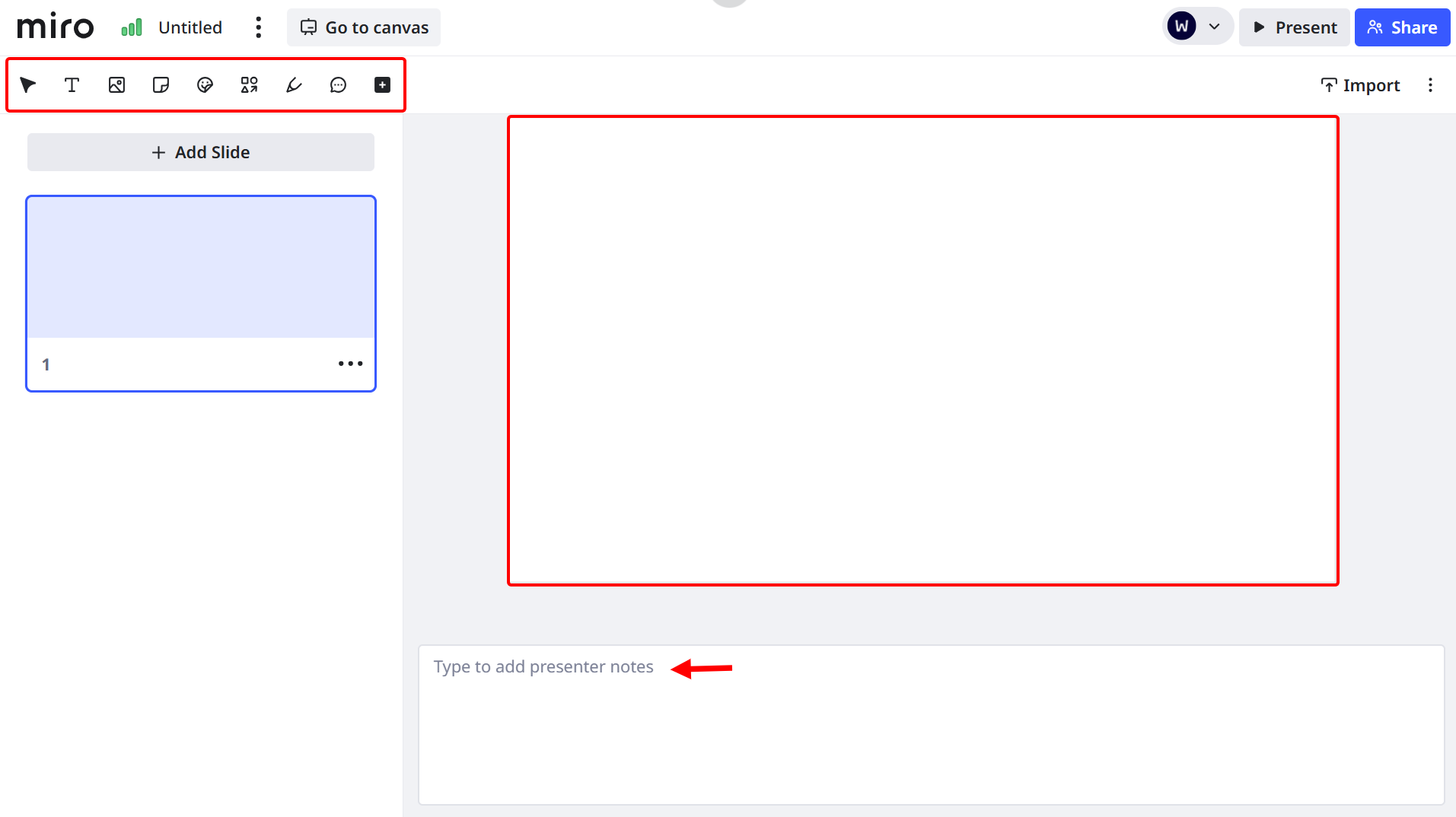Pick the Text tool
This screenshot has width=1456, height=817.
pos(72,84)
